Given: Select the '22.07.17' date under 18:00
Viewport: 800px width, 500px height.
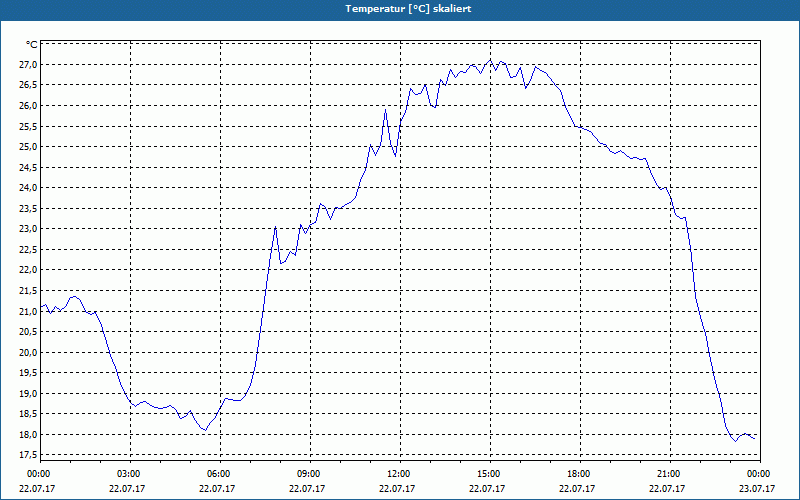Looking at the screenshot, I should [x=577, y=488].
